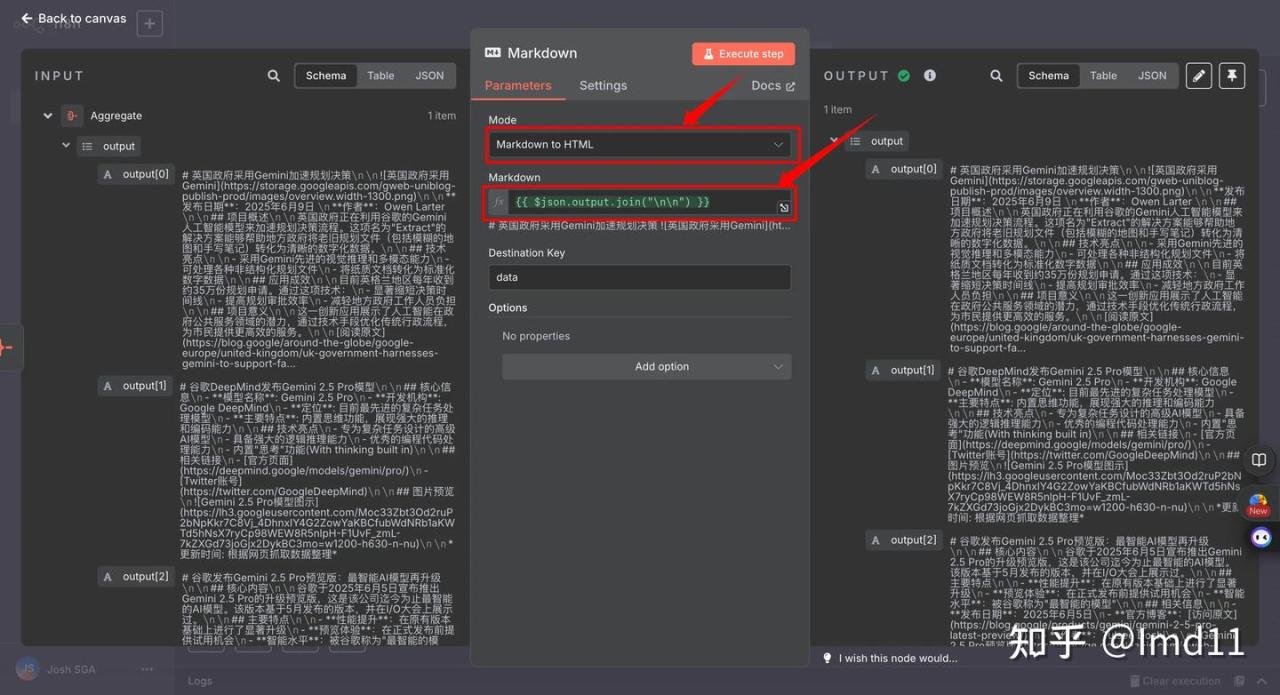Click the Aggregate node icon
This screenshot has height=695, width=1280.
[71, 116]
